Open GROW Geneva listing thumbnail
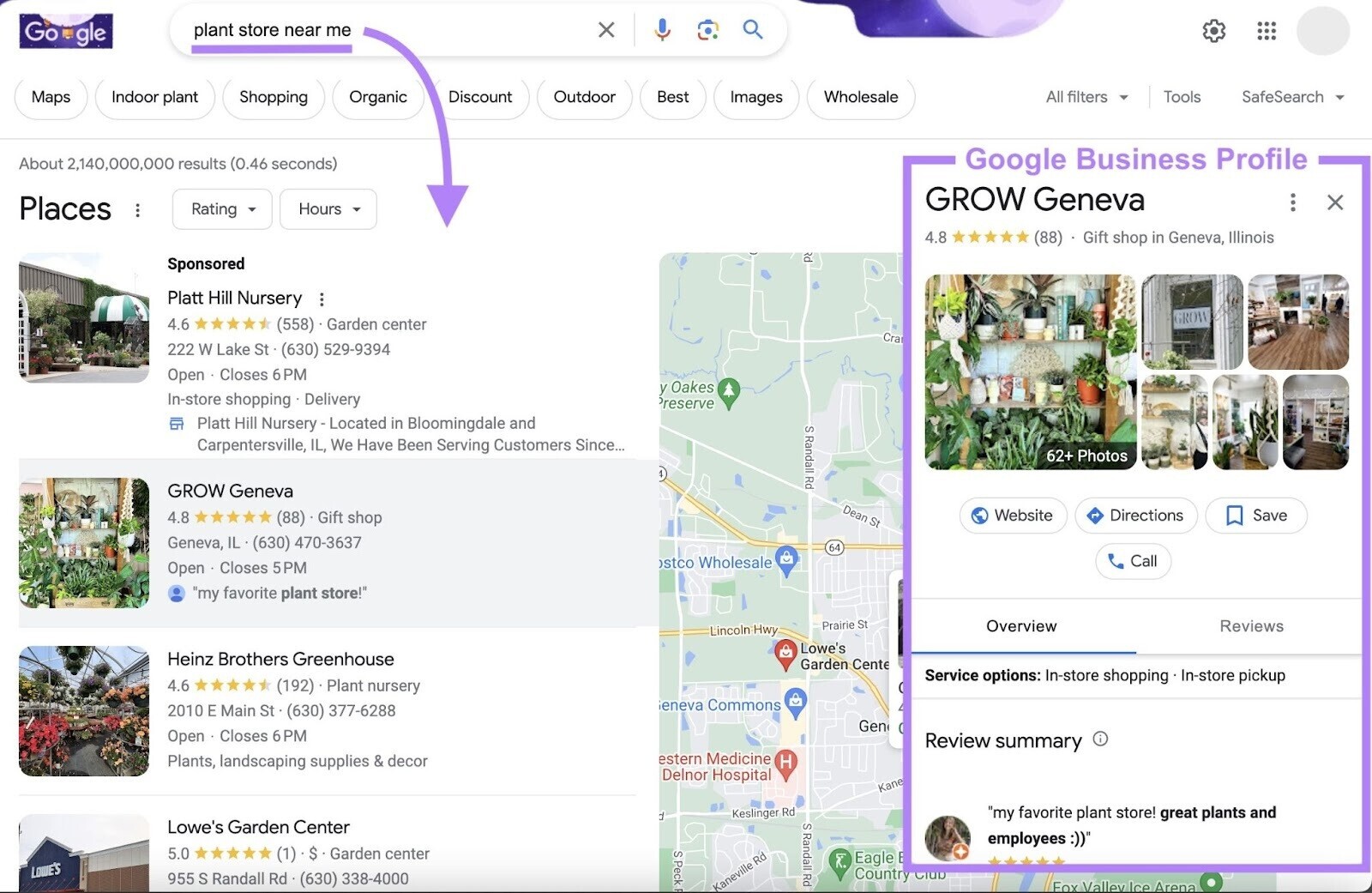Viewport: 1372px width, 893px height. 84,543
